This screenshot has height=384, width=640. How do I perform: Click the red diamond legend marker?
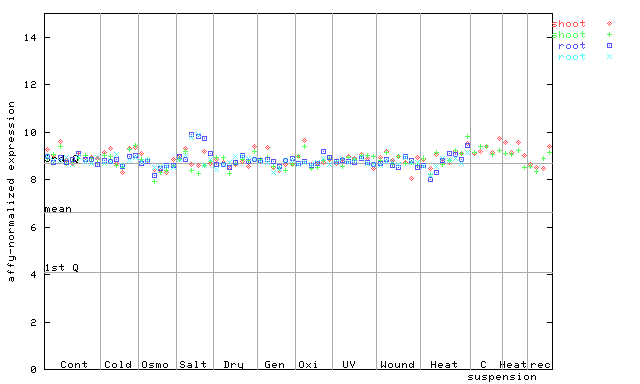coord(609,24)
